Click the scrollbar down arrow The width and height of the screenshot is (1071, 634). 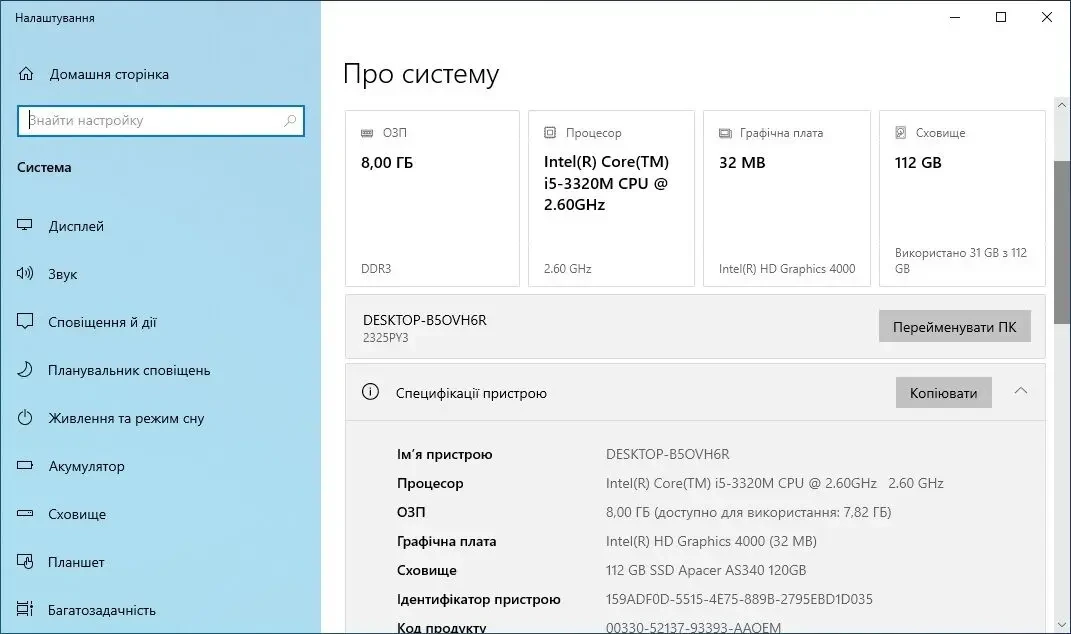pos(1061,624)
